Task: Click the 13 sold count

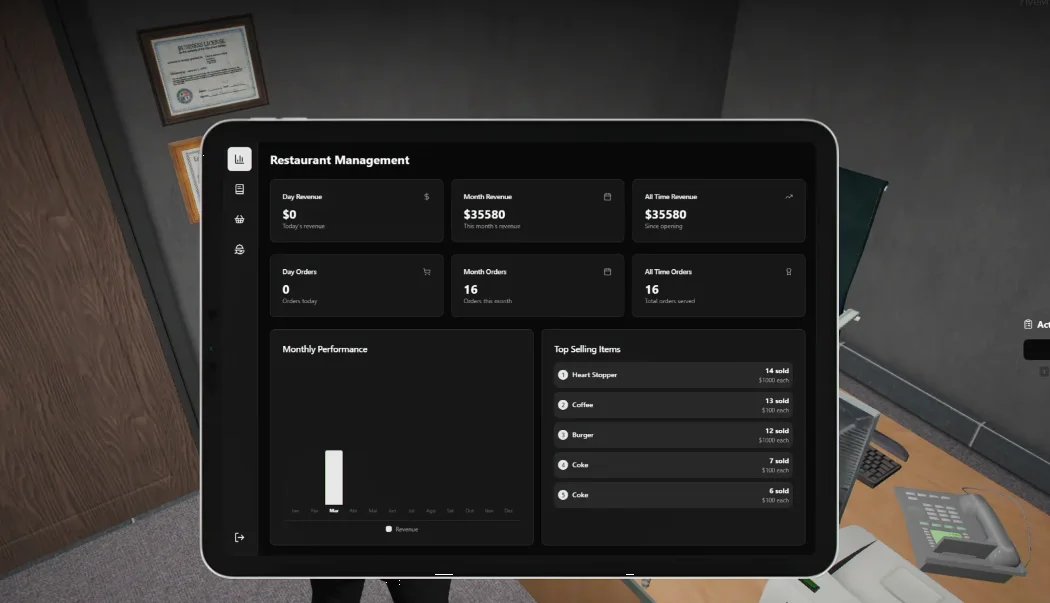Action: (777, 401)
